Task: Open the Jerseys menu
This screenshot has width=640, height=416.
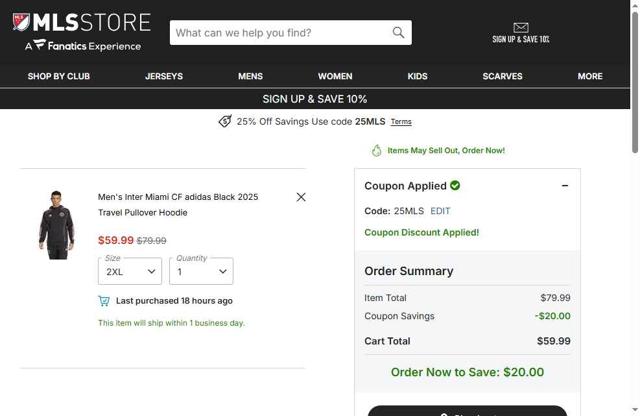Action: (164, 76)
